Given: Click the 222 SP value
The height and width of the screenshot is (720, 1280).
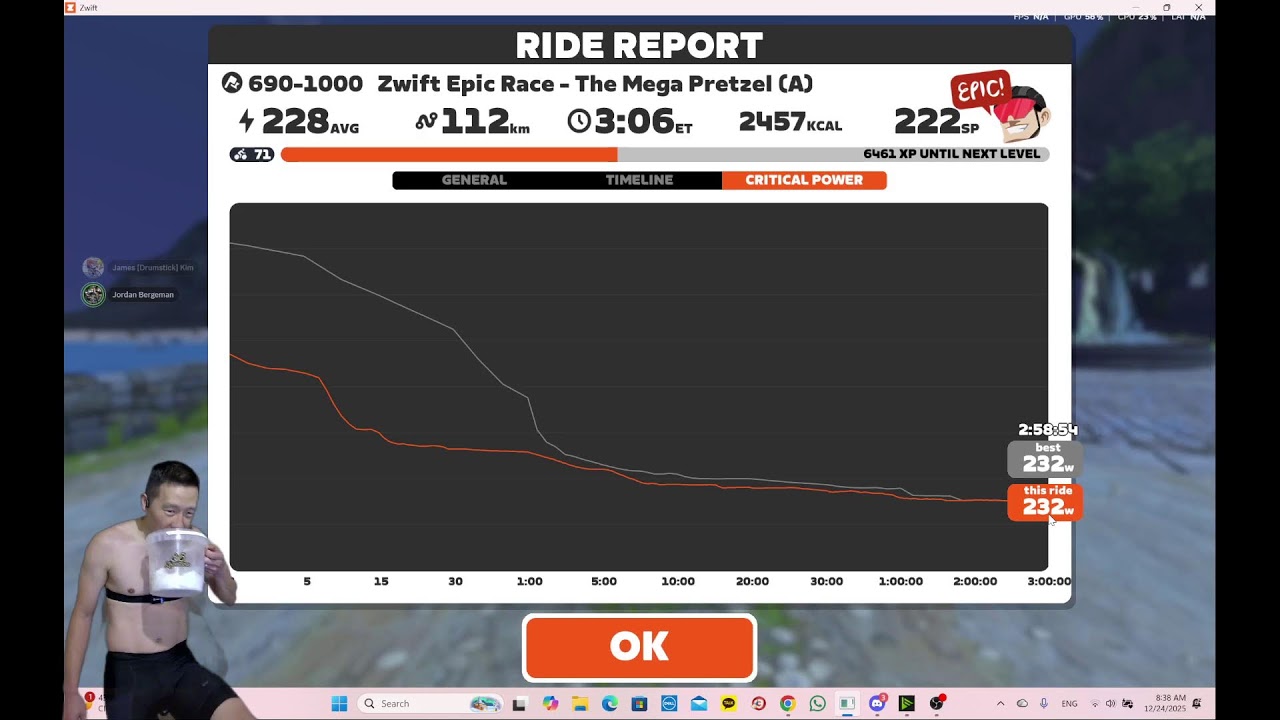Looking at the screenshot, I should pos(936,122).
